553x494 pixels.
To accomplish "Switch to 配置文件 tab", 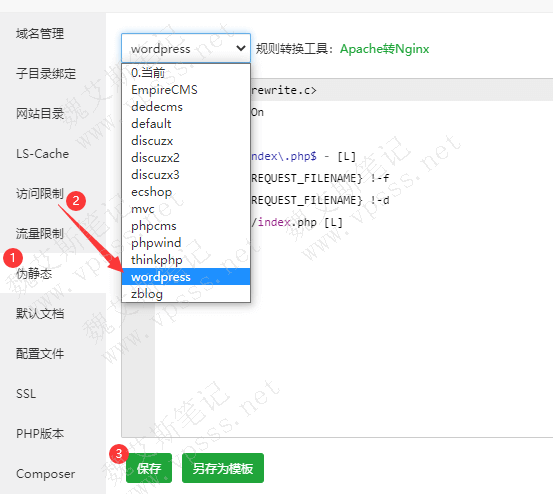I will tap(53, 353).
